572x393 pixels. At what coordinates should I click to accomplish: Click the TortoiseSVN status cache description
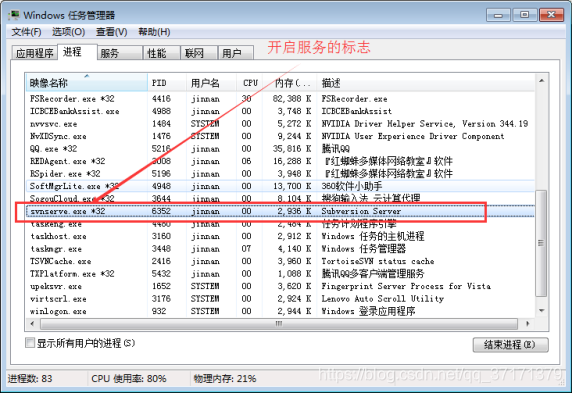[x=378, y=261]
